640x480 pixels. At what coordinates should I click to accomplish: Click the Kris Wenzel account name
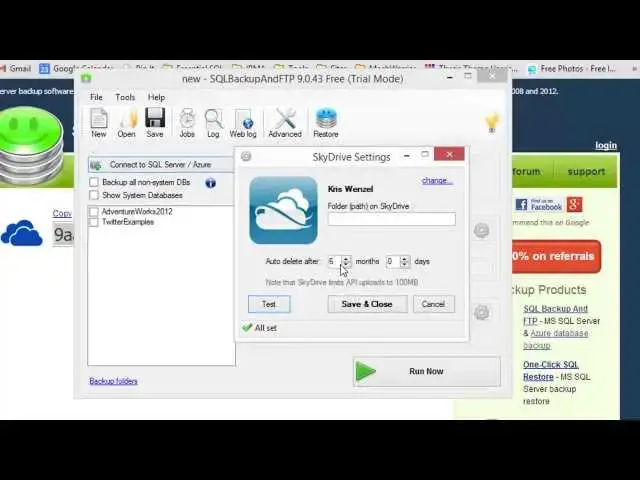point(350,189)
